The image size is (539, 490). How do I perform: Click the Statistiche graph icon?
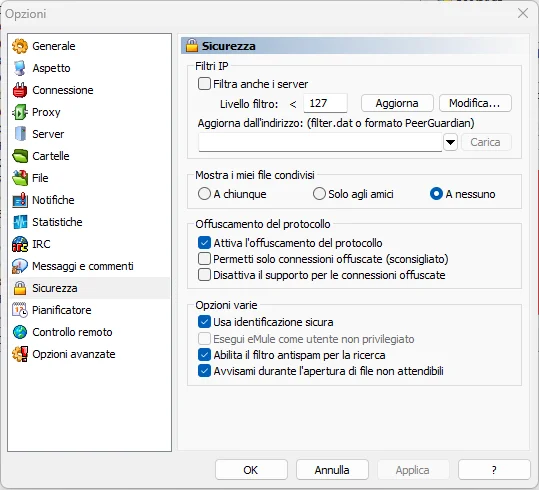20,222
